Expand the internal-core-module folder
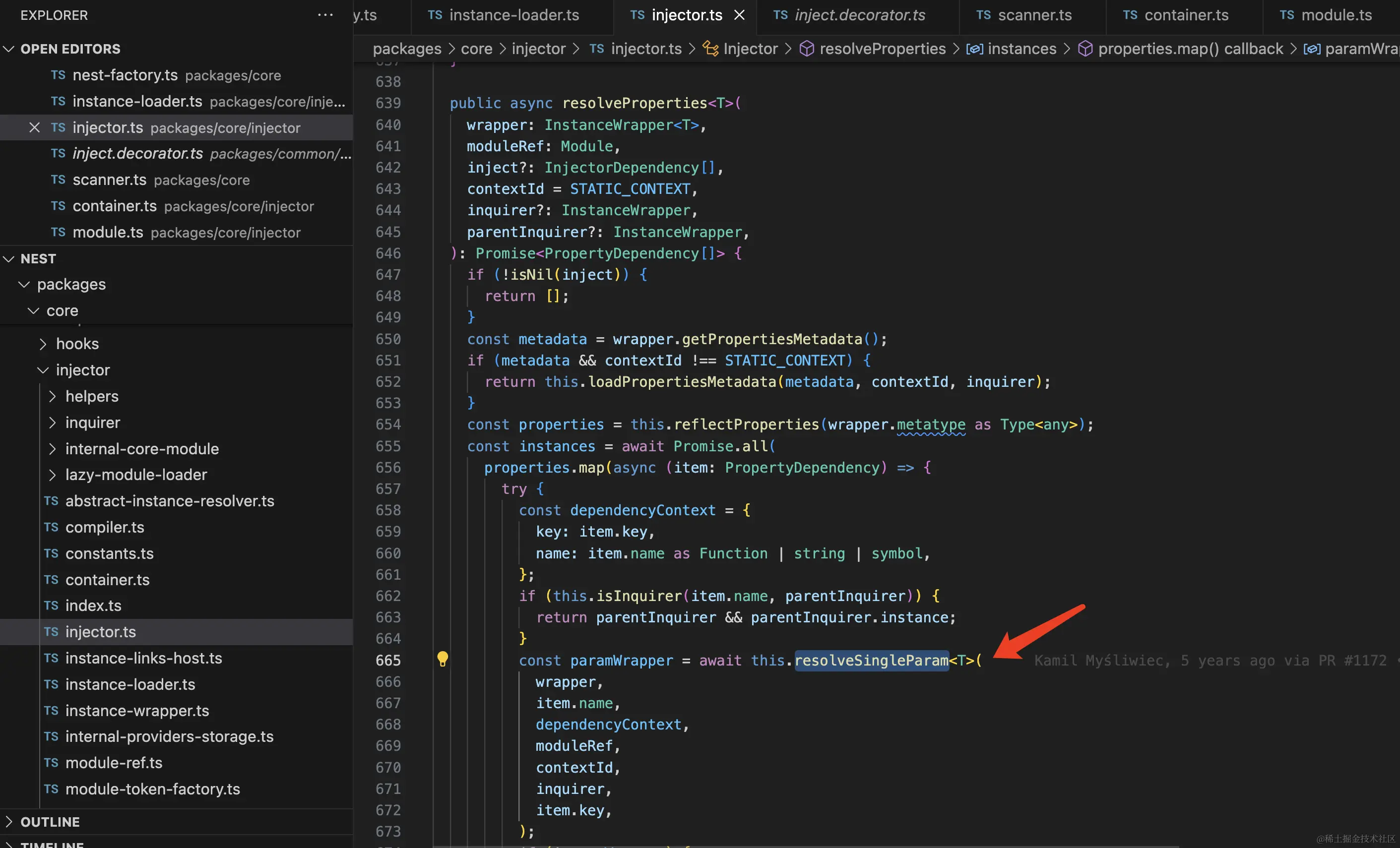 (52, 449)
